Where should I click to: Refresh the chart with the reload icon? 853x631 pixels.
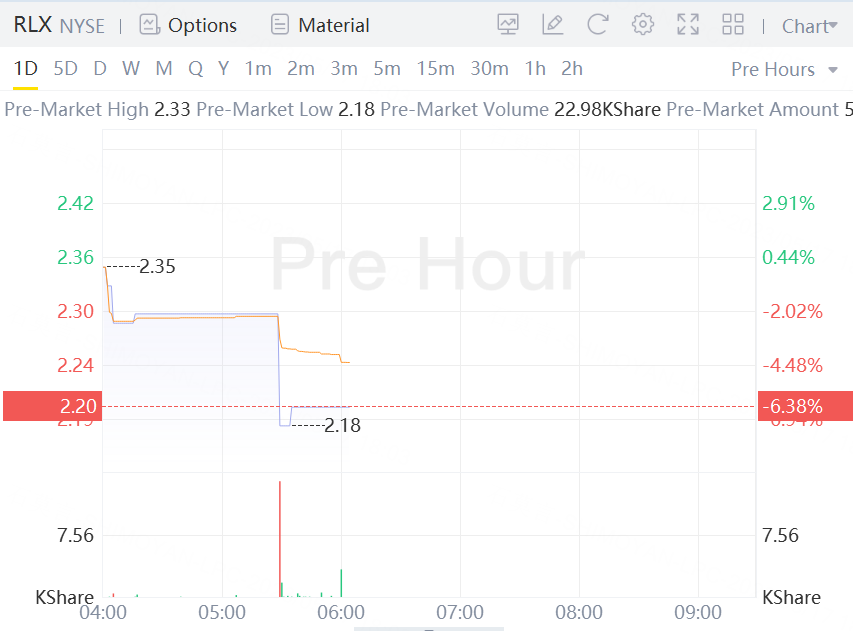click(x=598, y=25)
